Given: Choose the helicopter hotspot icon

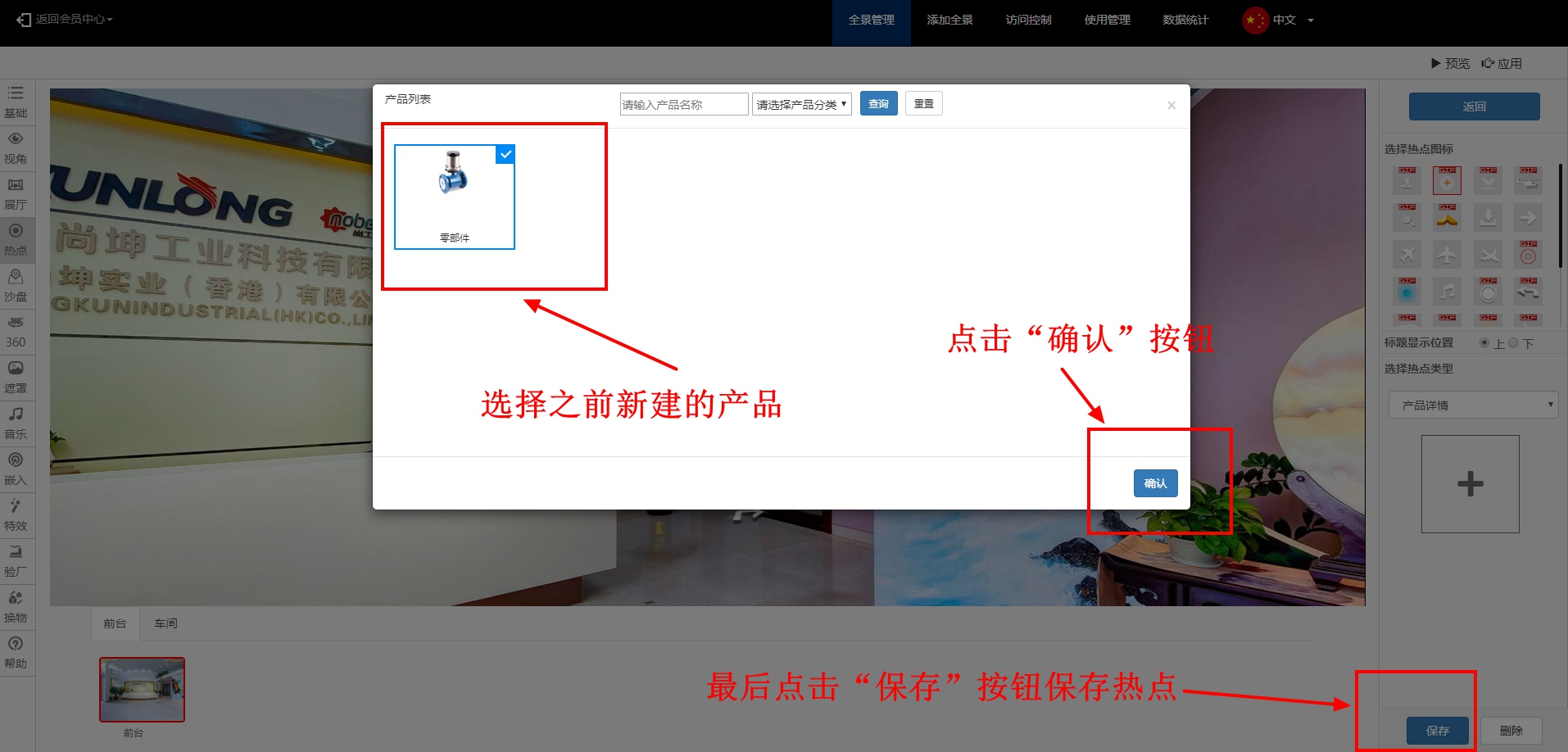Looking at the screenshot, I should (1528, 181).
